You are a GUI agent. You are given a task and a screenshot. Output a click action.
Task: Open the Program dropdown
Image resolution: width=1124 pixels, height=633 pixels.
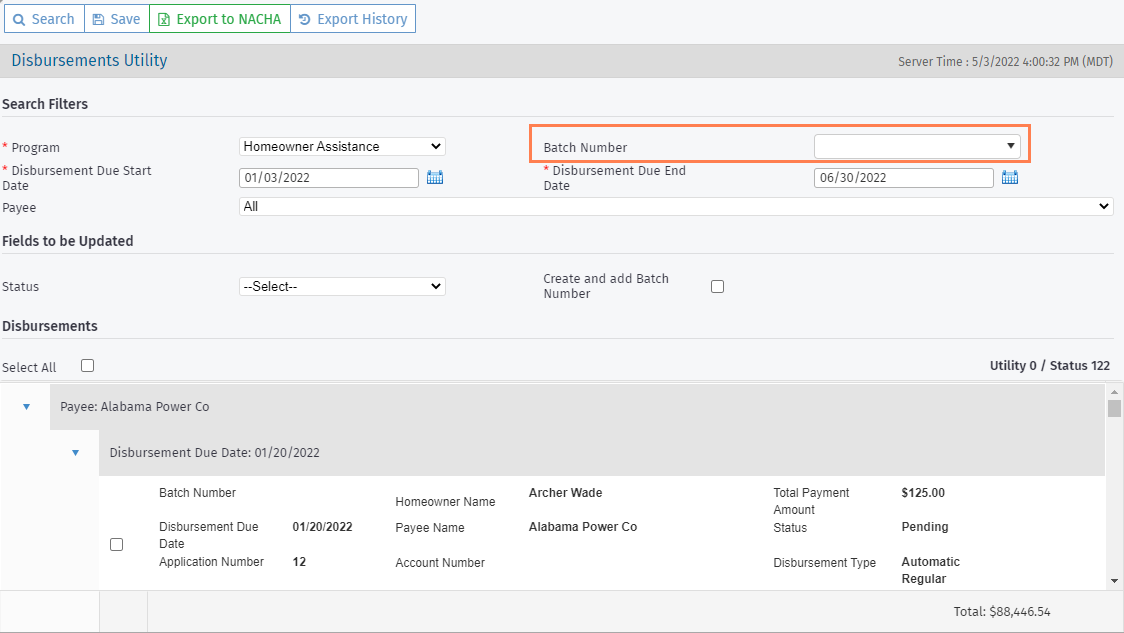click(x=342, y=147)
